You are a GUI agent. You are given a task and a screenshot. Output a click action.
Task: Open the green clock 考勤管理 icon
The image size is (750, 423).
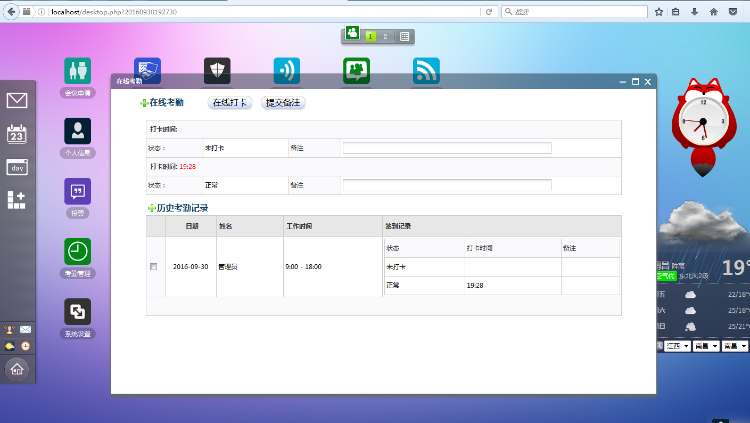coord(77,252)
